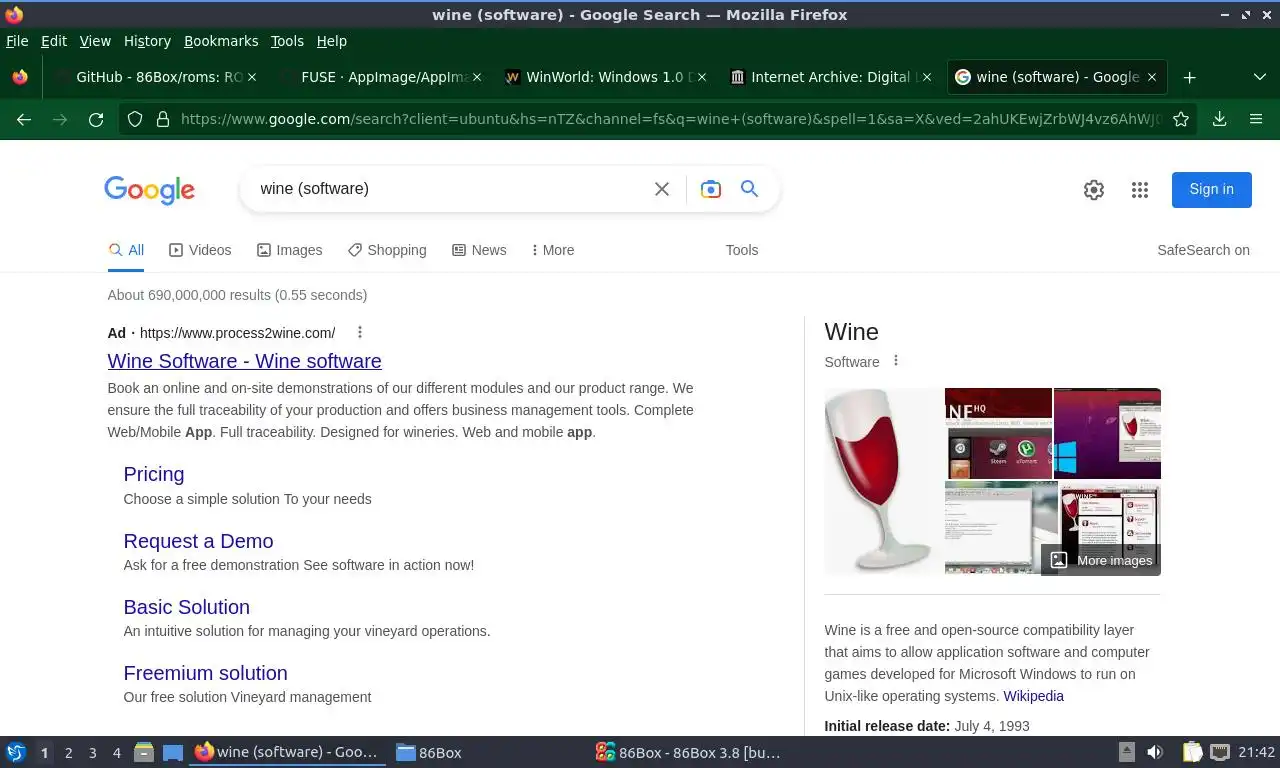This screenshot has width=1280, height=768.
Task: Click the Sign in button
Action: click(1211, 189)
